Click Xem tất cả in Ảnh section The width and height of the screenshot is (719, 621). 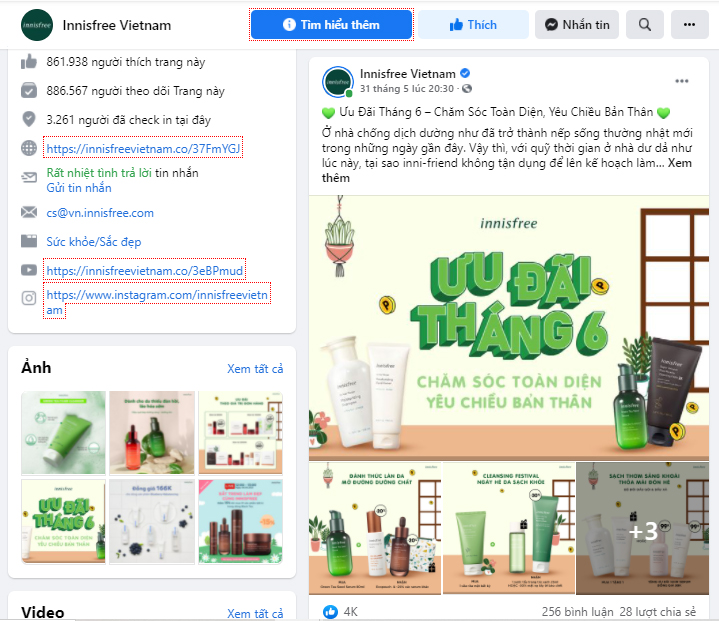[x=255, y=369]
